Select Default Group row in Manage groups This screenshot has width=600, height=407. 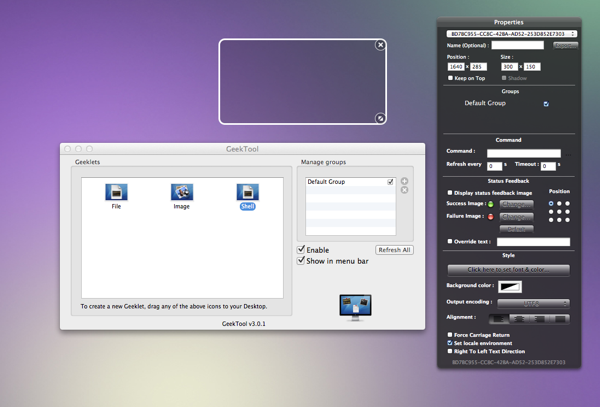click(x=351, y=182)
